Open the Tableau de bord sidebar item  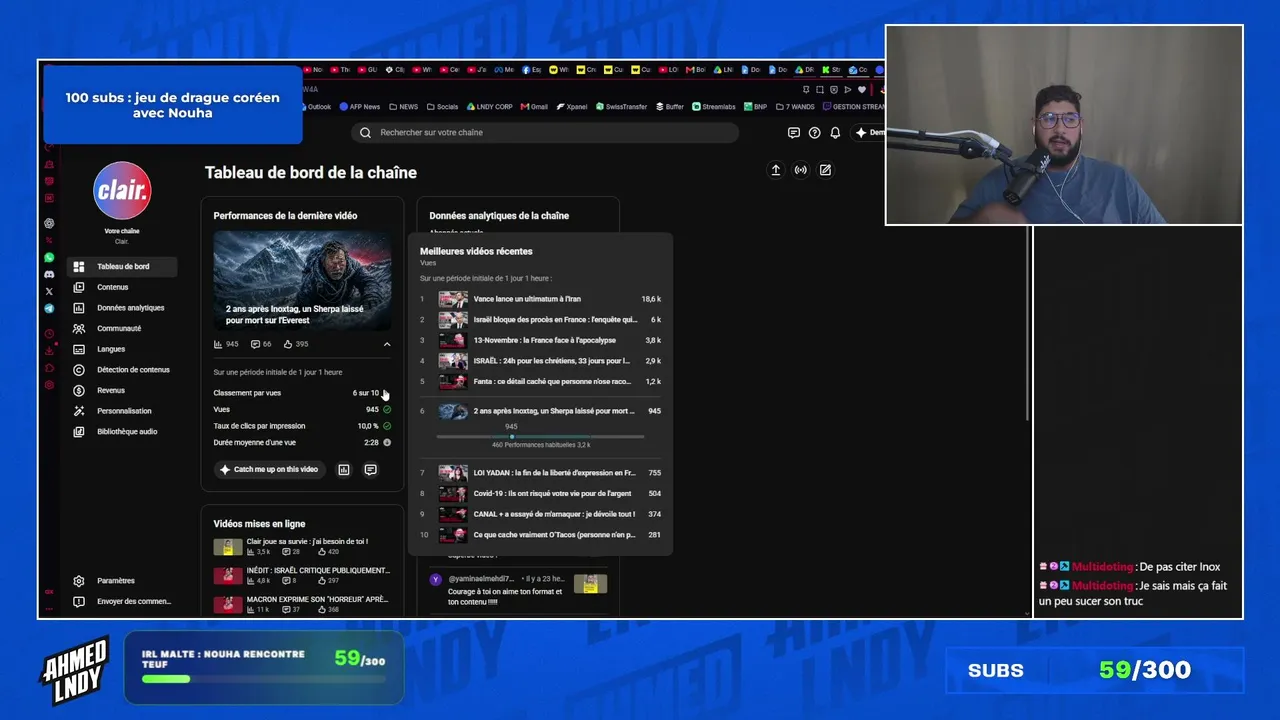tap(122, 267)
